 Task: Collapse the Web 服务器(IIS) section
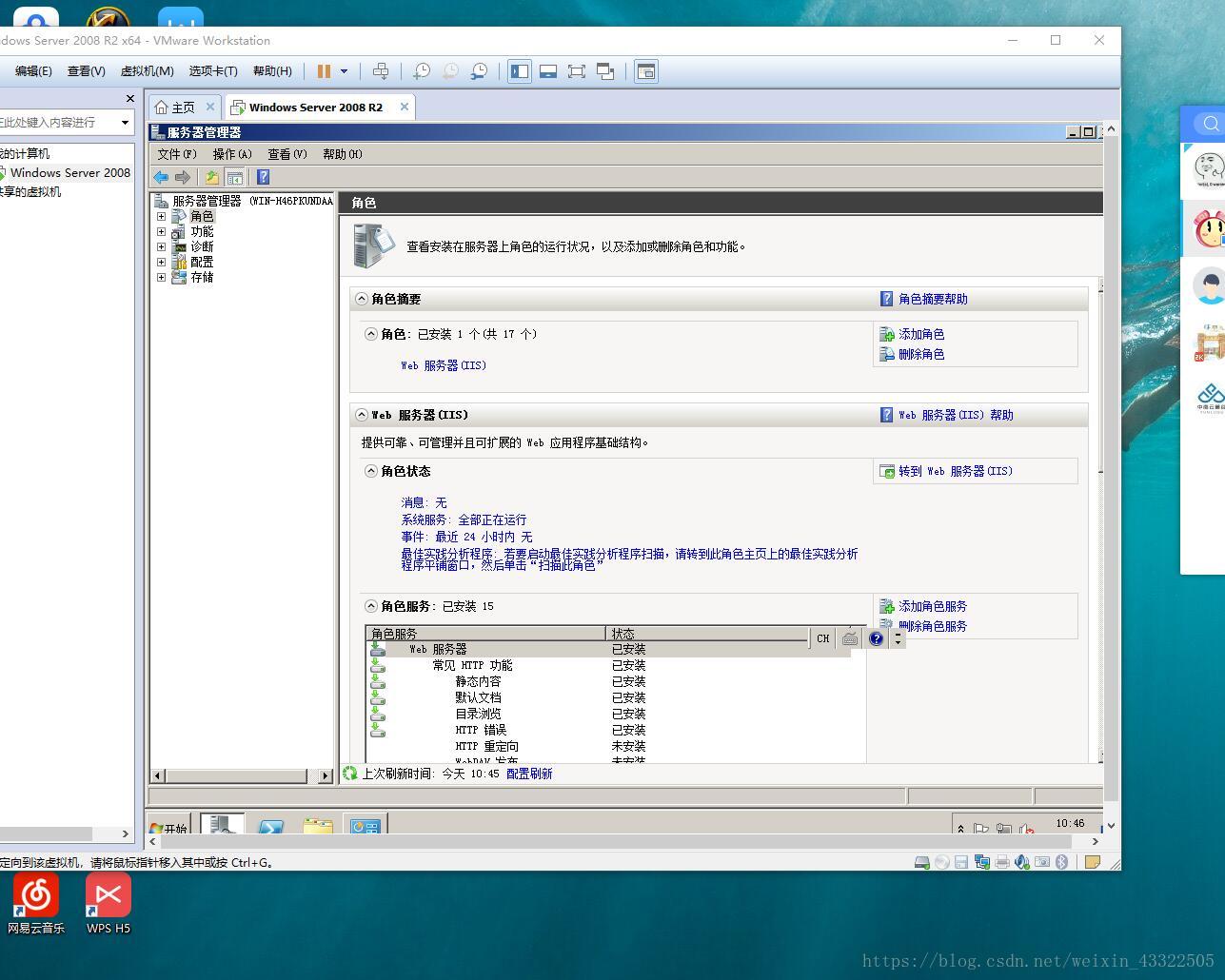point(362,415)
